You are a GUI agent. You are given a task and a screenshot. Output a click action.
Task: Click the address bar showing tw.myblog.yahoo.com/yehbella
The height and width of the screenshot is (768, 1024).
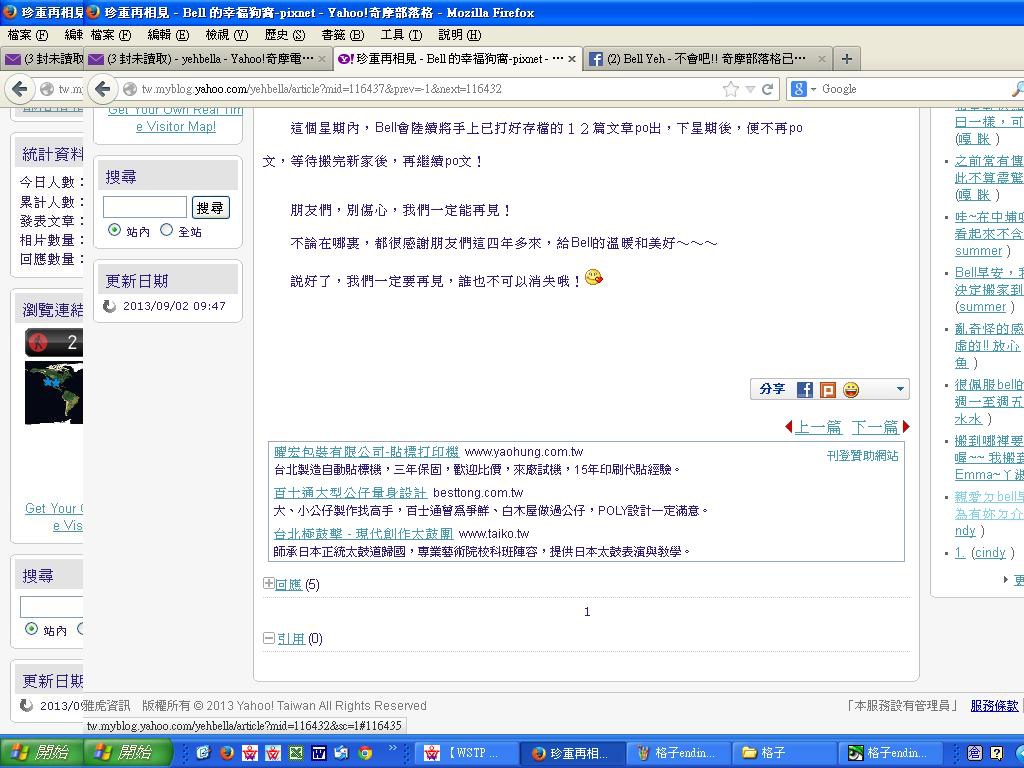coord(428,89)
